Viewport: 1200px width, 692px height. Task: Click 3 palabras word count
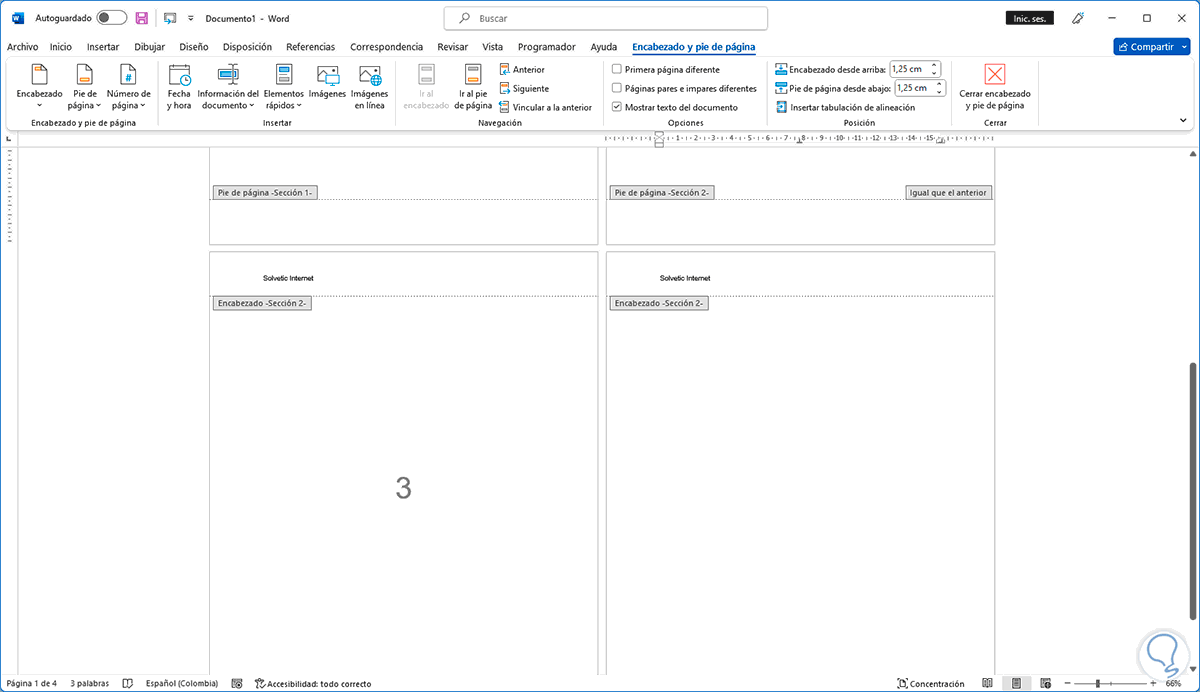[x=89, y=684]
